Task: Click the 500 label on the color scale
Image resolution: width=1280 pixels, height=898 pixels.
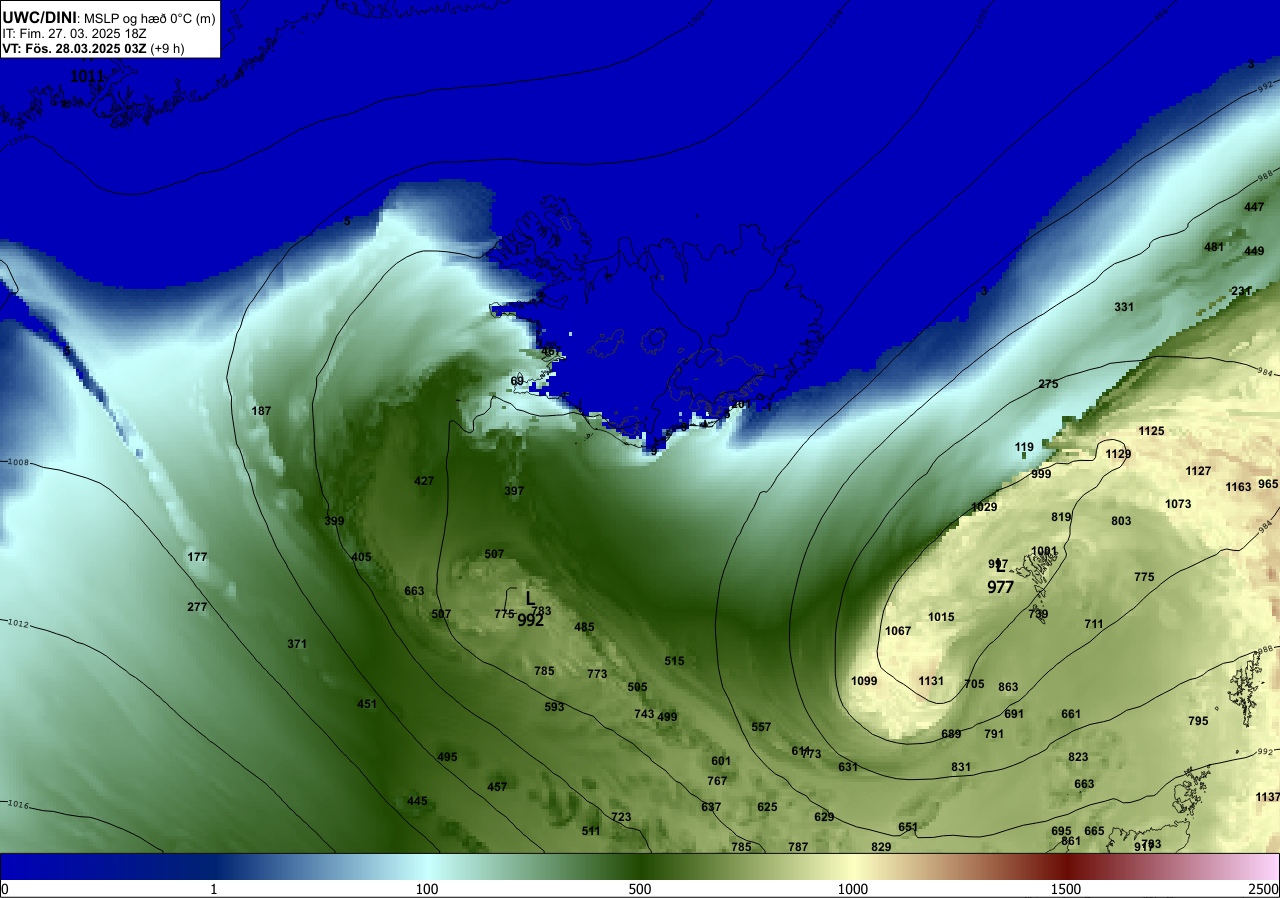Action: tap(640, 889)
